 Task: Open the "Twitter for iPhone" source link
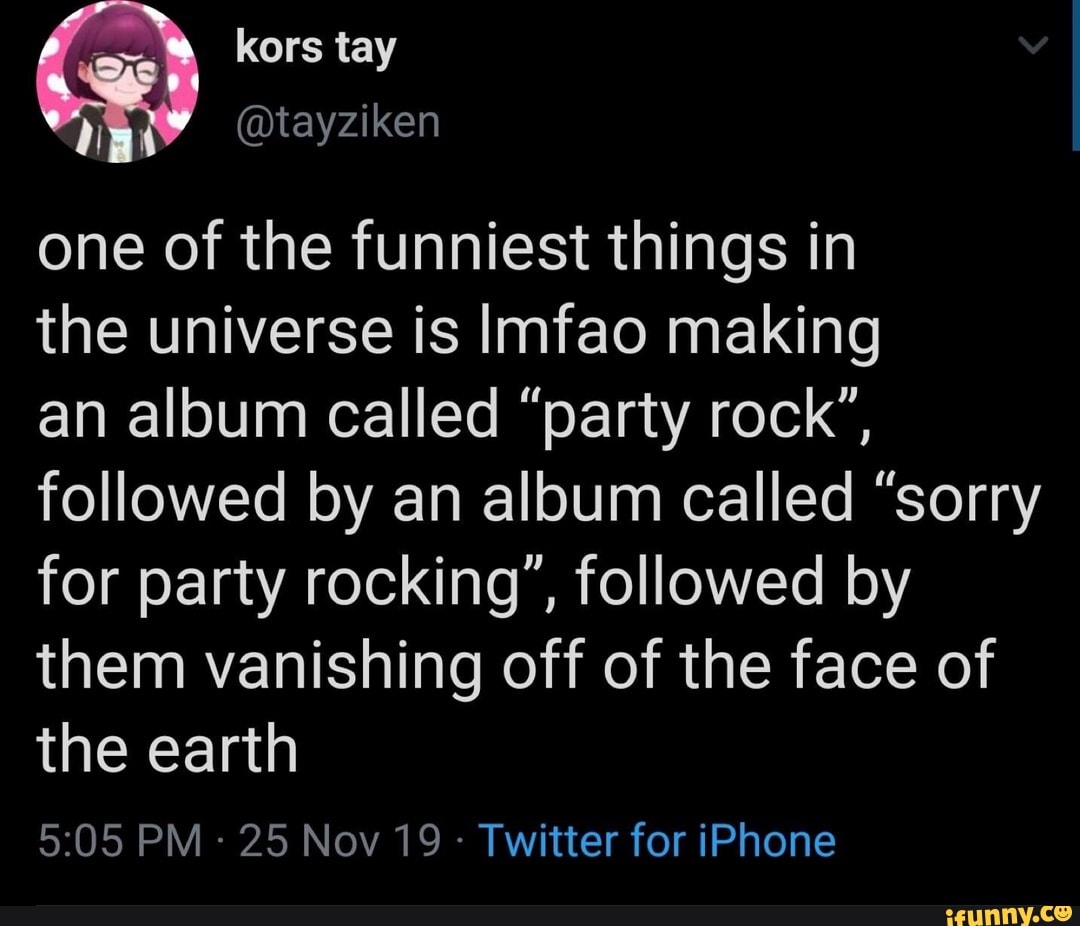(x=657, y=841)
